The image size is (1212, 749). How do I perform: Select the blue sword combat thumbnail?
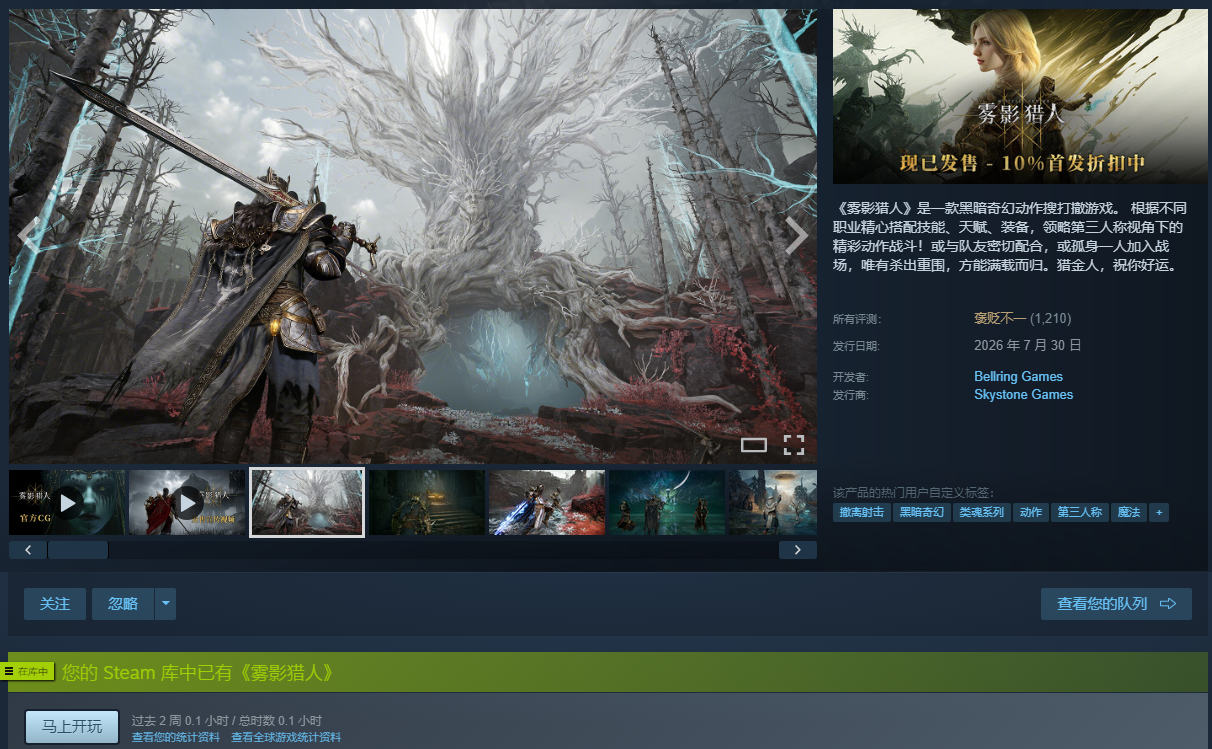coord(547,502)
